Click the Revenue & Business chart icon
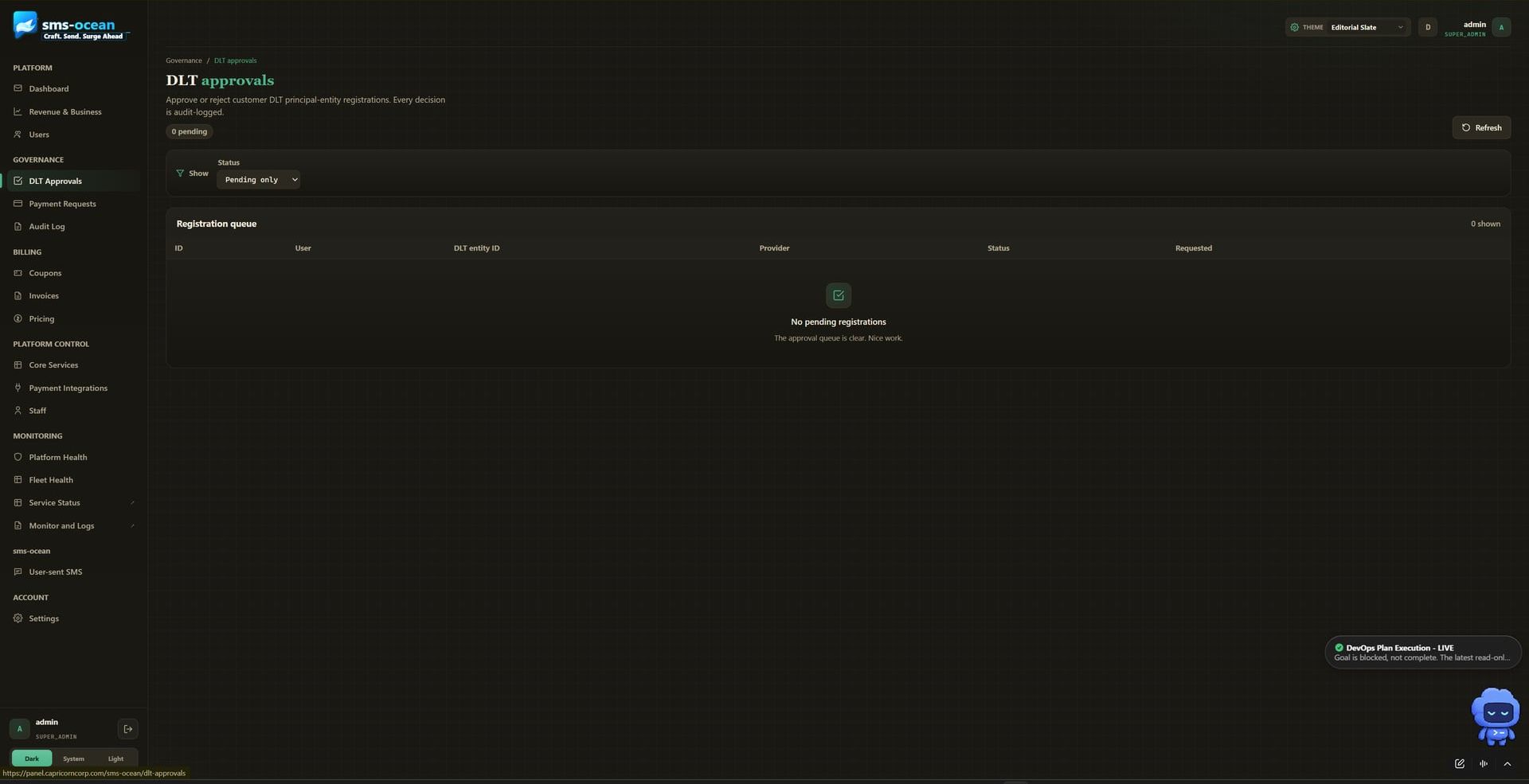This screenshot has height=784, width=1529. point(18,111)
